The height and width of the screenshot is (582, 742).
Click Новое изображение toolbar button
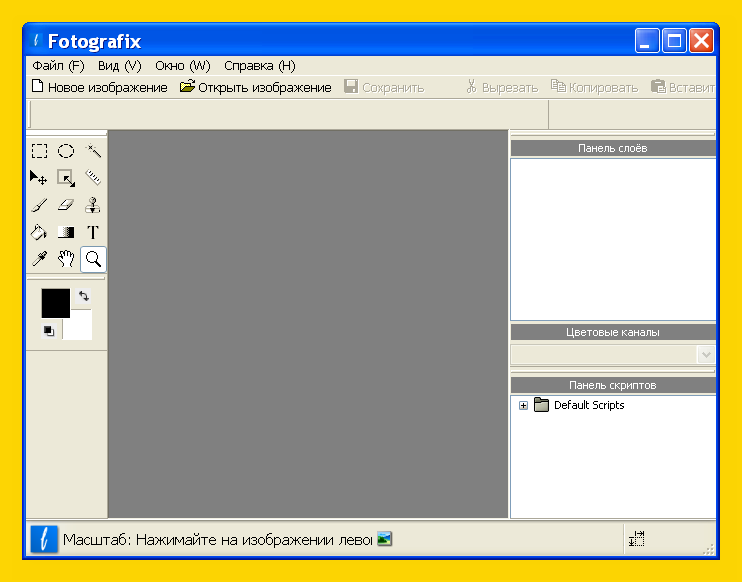tap(99, 88)
